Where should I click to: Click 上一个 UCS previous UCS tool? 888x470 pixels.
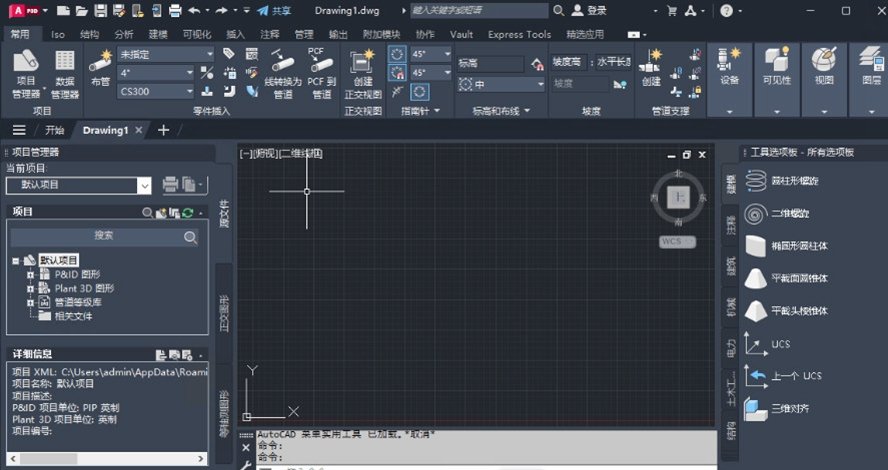point(783,376)
